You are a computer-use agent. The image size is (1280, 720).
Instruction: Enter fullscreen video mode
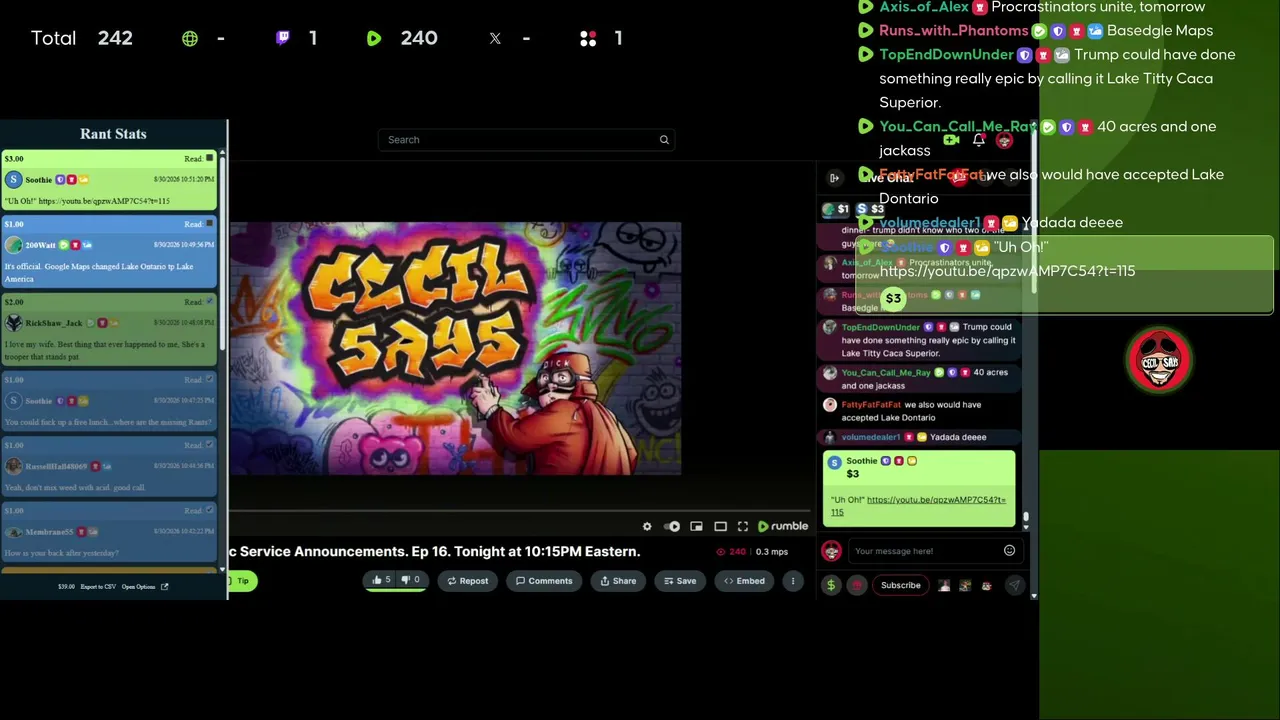tap(743, 526)
